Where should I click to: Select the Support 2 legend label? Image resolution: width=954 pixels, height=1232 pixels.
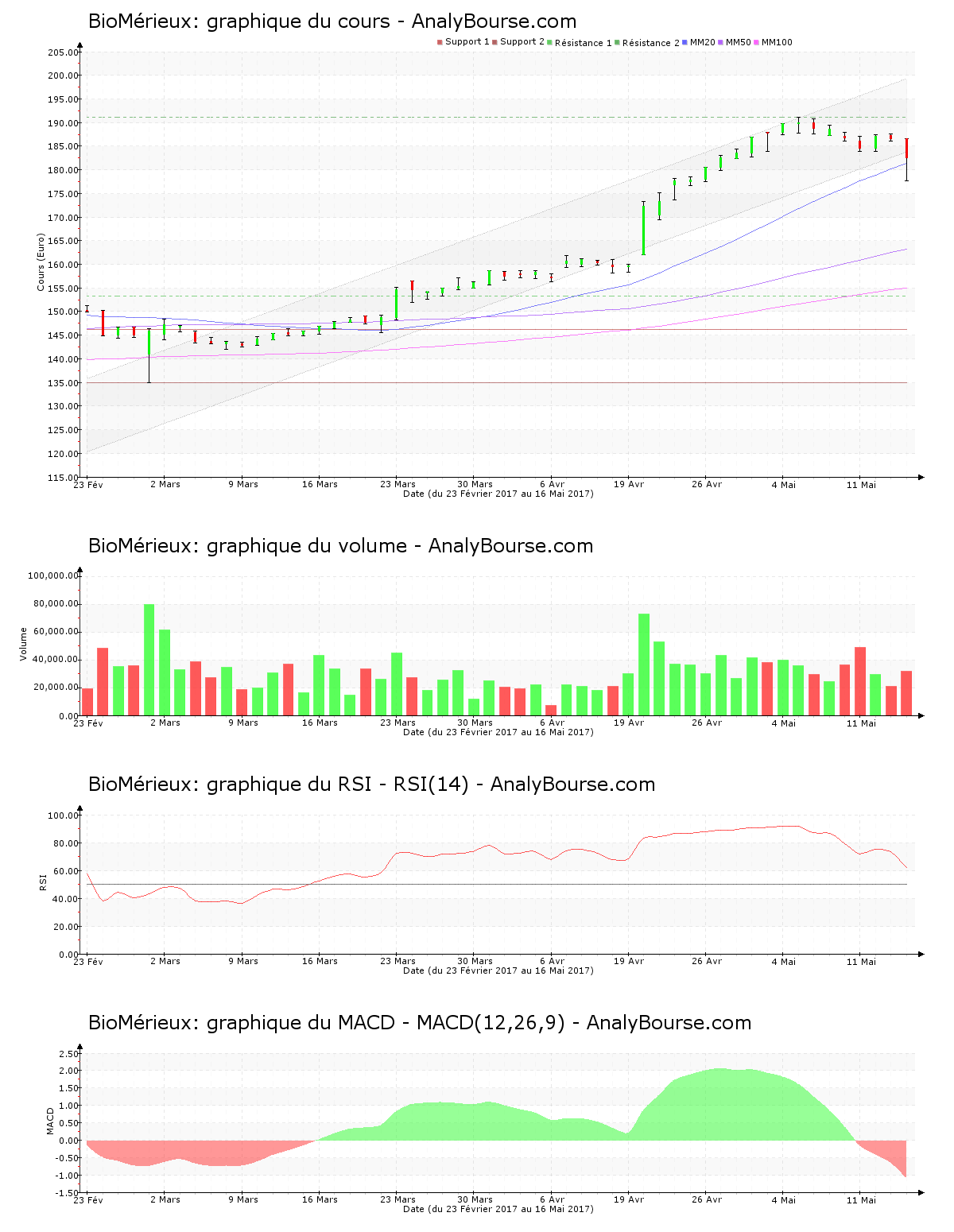[x=522, y=42]
